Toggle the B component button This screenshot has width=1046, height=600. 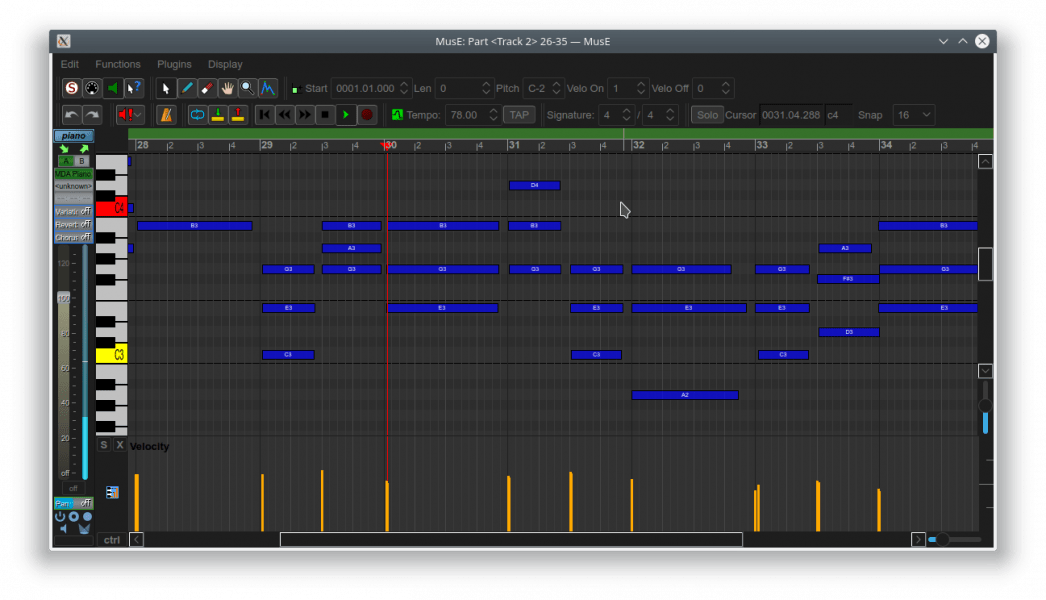click(81, 161)
